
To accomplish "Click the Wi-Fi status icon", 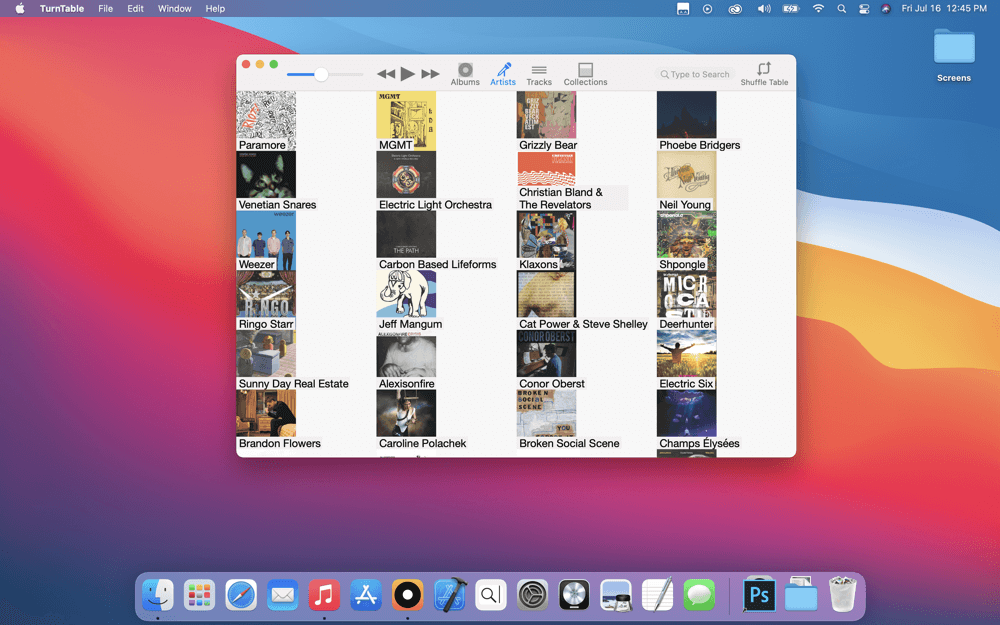I will [x=818, y=8].
